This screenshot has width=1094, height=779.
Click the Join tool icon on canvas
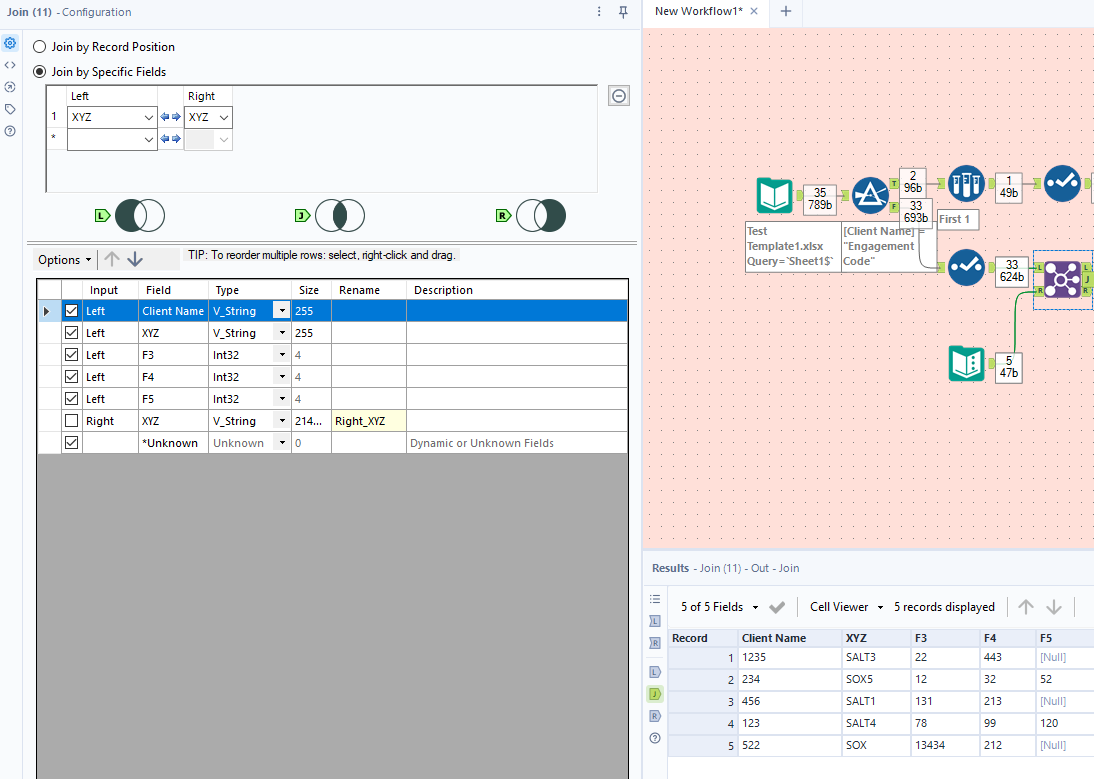coord(1062,279)
